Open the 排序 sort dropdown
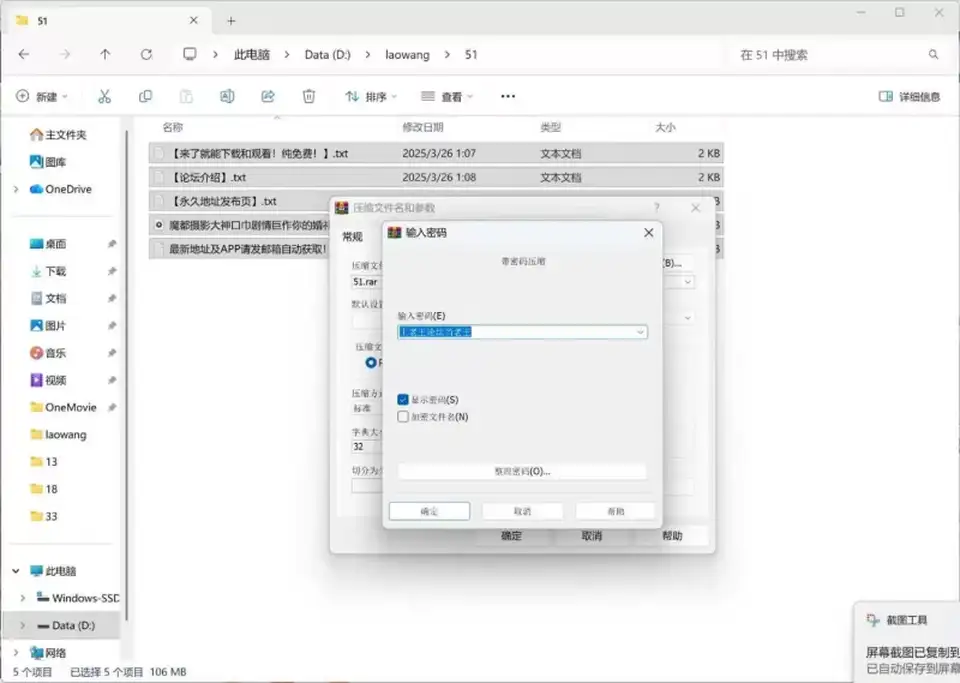Viewport: 960px width, 683px height. tap(371, 96)
